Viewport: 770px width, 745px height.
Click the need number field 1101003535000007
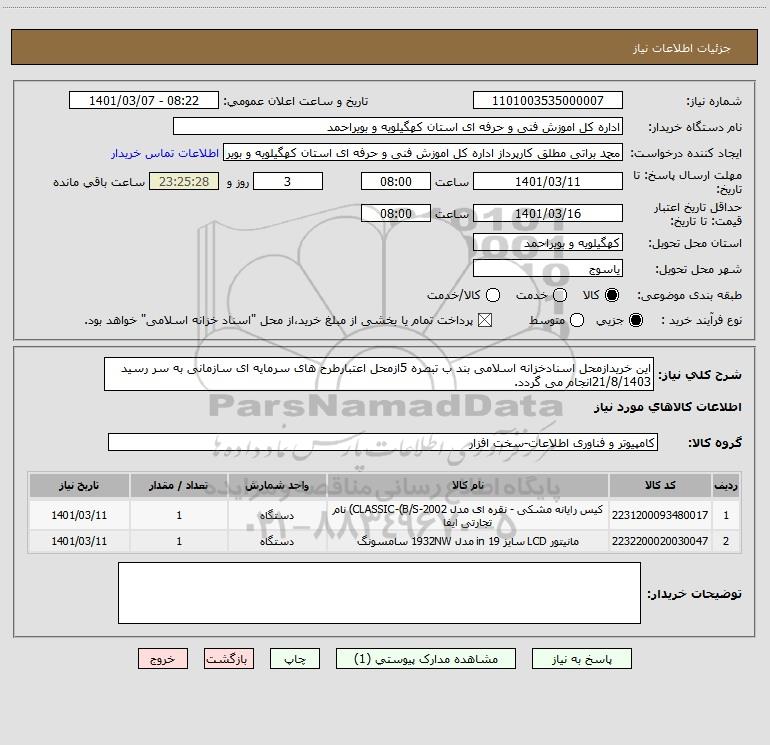(x=548, y=100)
